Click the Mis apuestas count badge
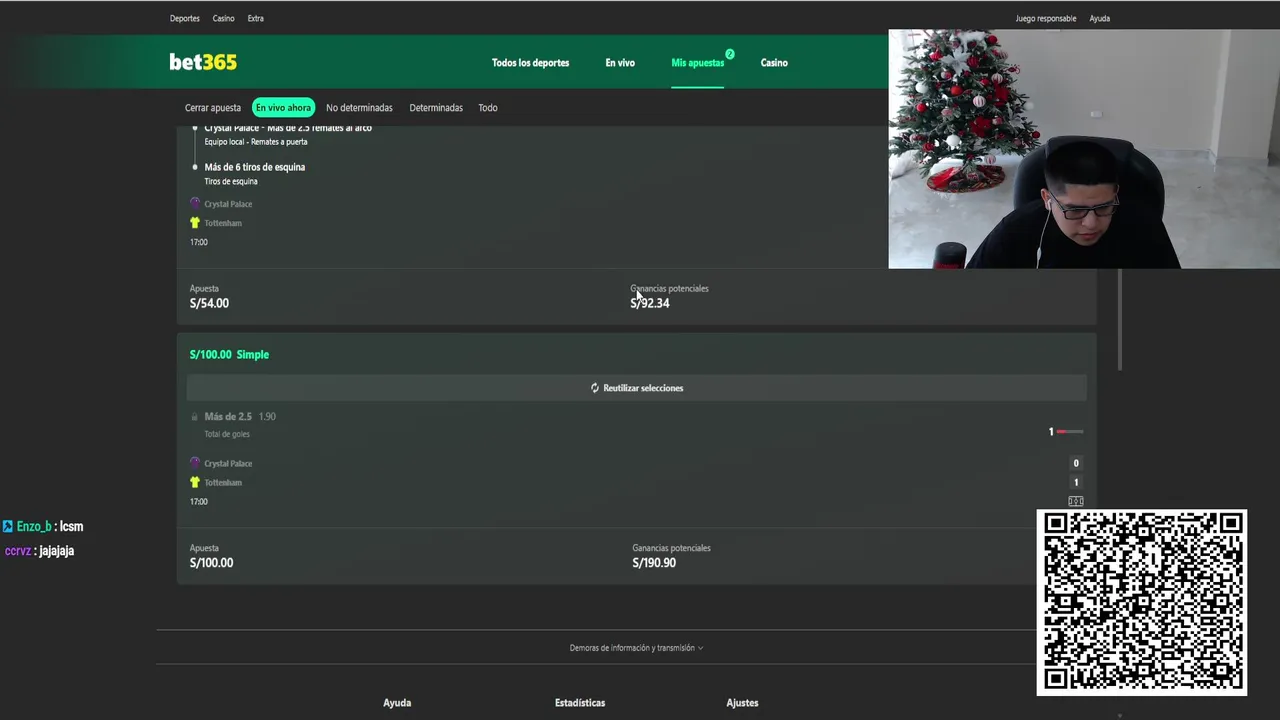Viewport: 1280px width, 720px height. 730,54
